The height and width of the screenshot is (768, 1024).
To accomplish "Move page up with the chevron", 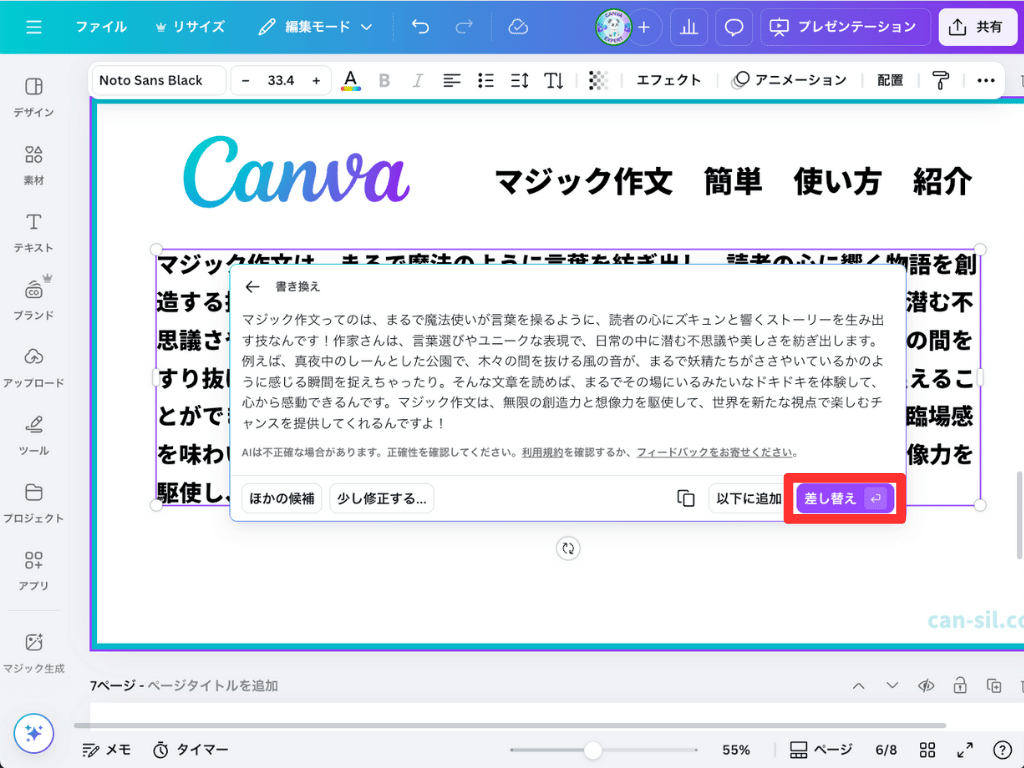I will click(858, 686).
